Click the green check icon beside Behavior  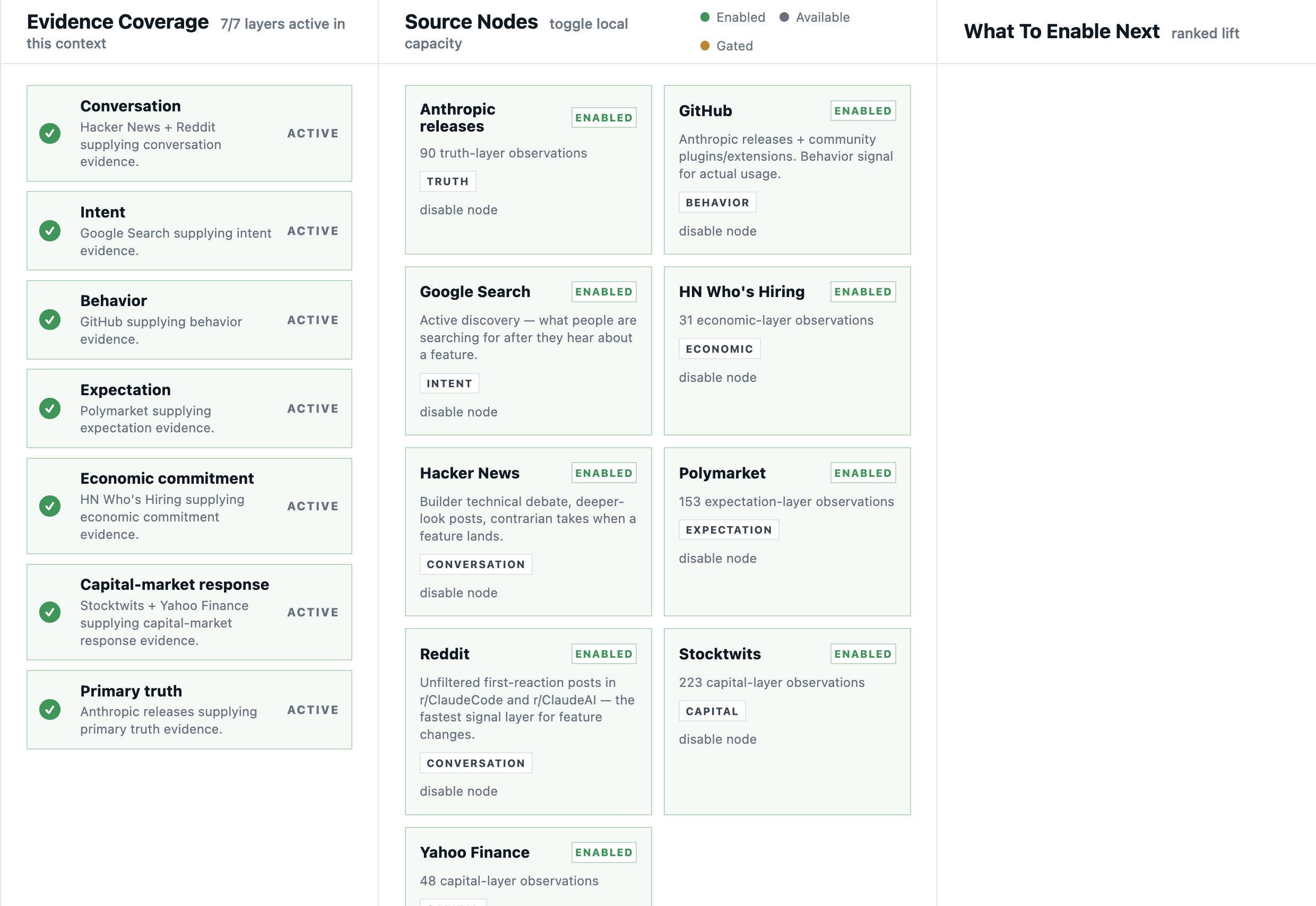50,320
